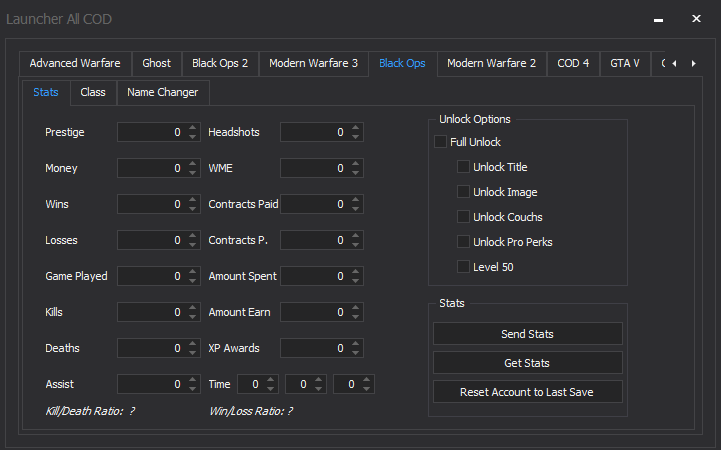Open the Class sub-tab
Screen dimensions: 721x450
click(x=93, y=92)
